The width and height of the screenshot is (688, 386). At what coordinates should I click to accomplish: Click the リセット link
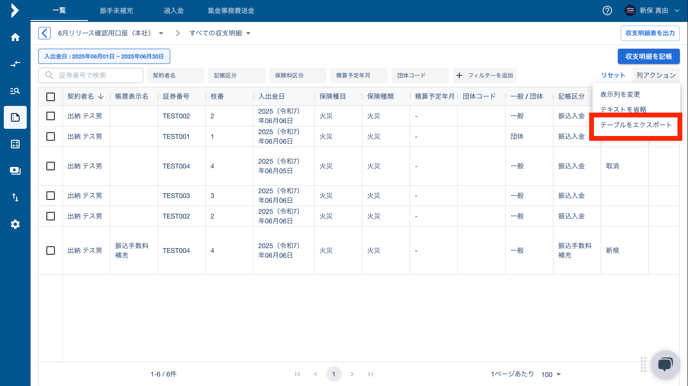point(613,75)
